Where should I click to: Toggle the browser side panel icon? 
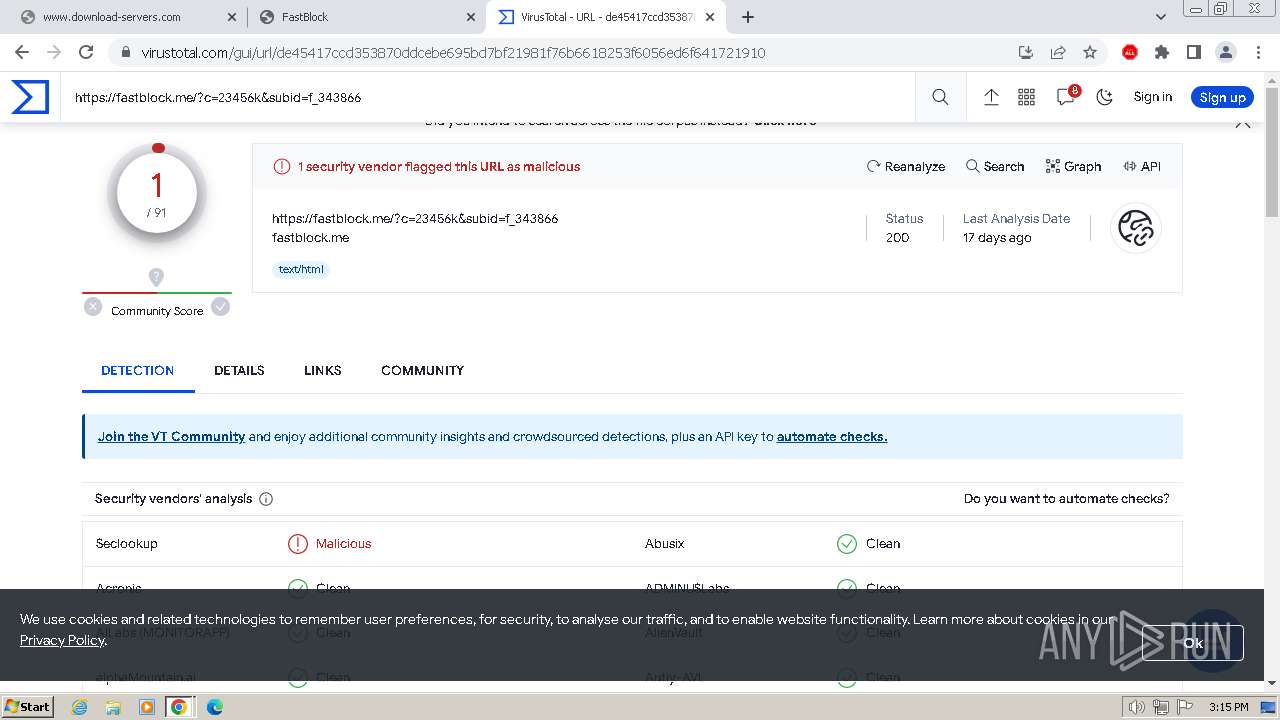pos(1194,52)
